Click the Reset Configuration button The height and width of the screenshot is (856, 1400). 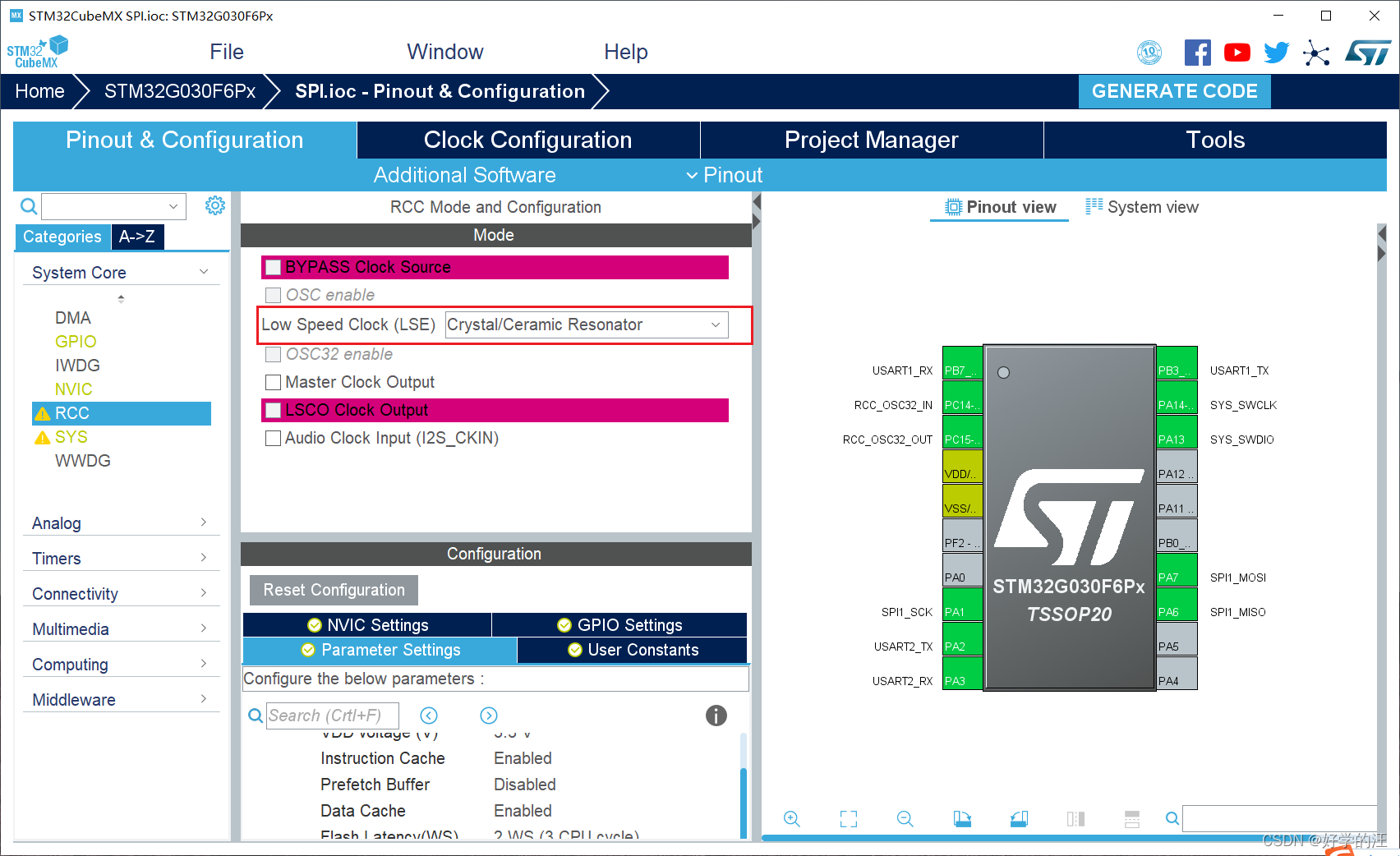click(333, 589)
